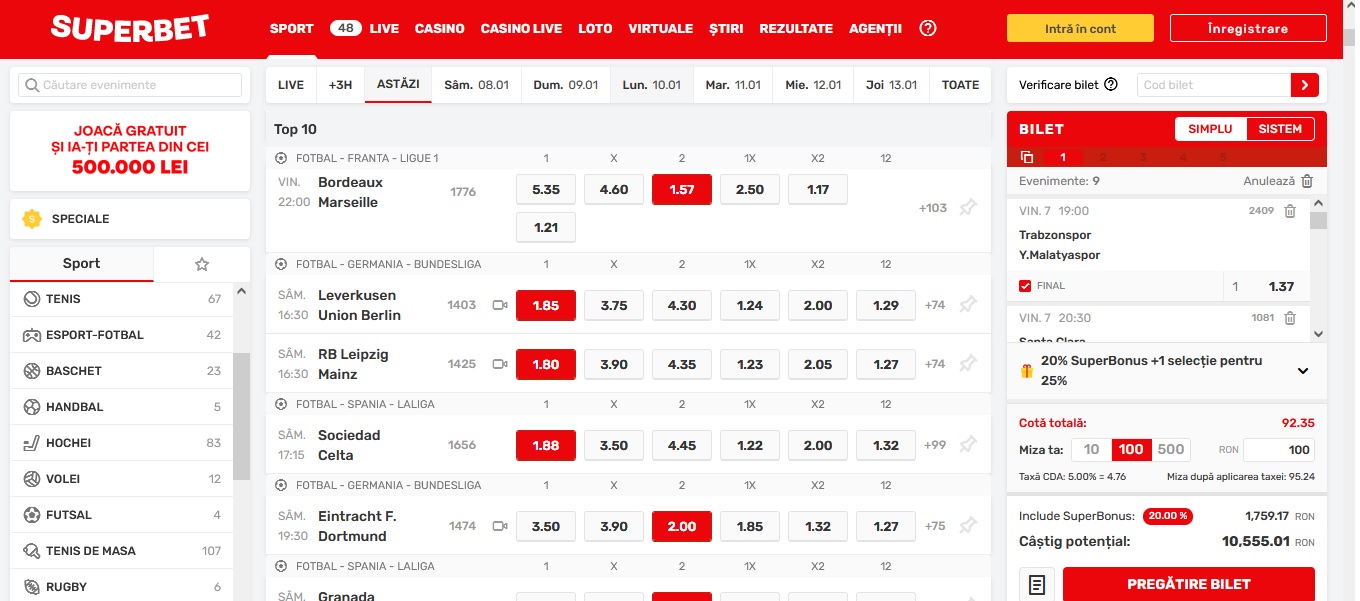Image resolution: width=1360 pixels, height=601 pixels.
Task: Submit the ticket code with red arrow button
Action: pos(1304,85)
